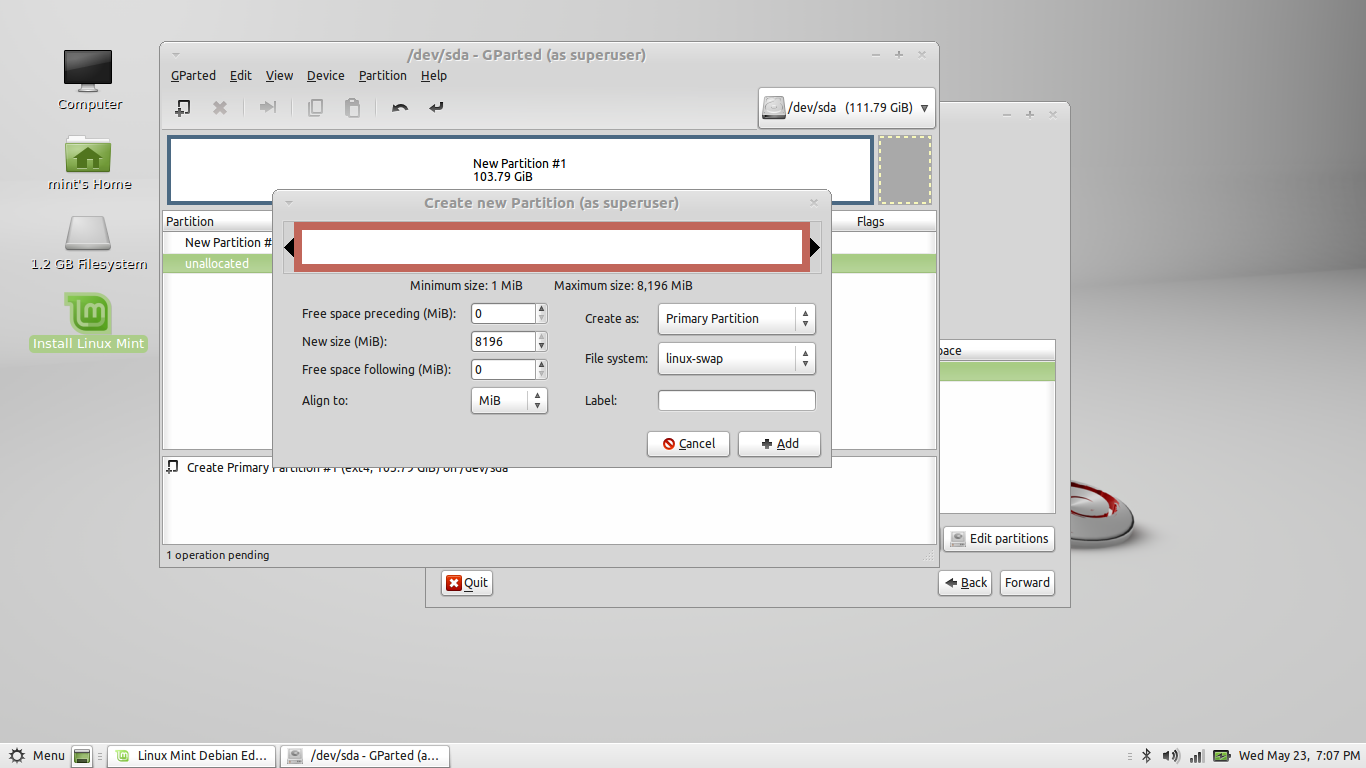1366x768 pixels.
Task: Open the Menu button on the panel
Action: pyautogui.click(x=37, y=756)
